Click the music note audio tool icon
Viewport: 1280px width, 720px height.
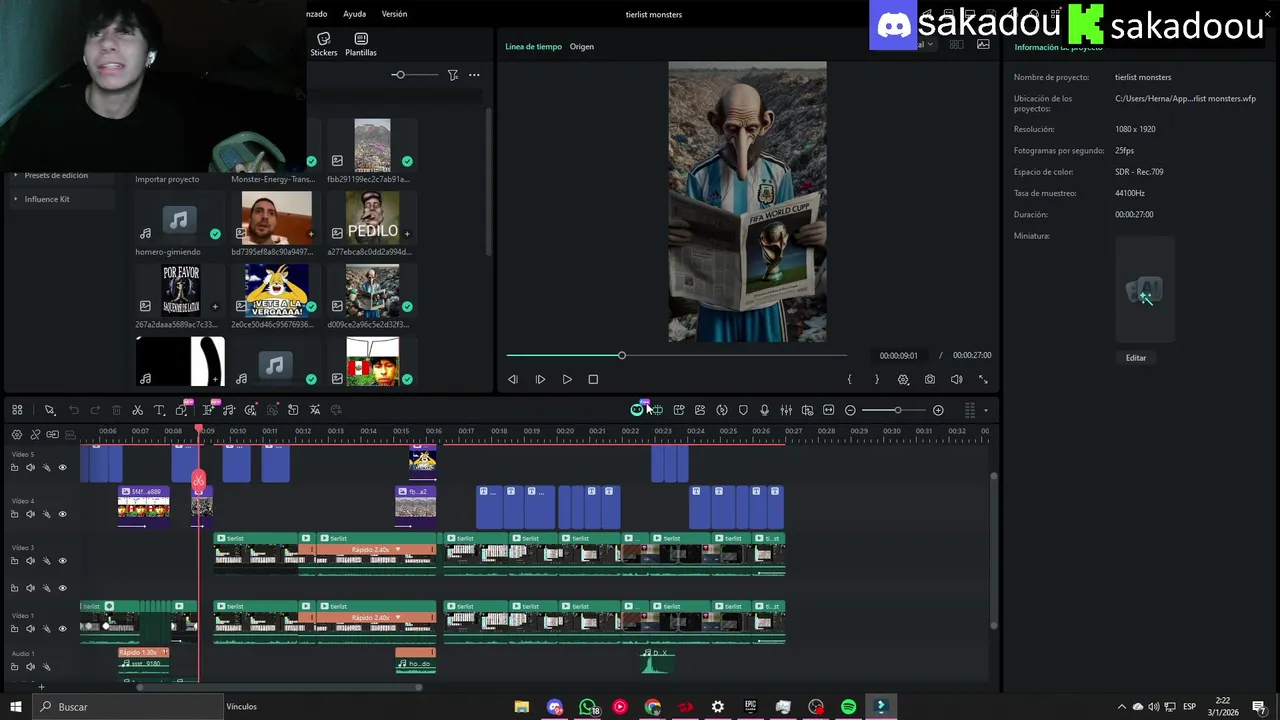pyautogui.click(x=229, y=410)
